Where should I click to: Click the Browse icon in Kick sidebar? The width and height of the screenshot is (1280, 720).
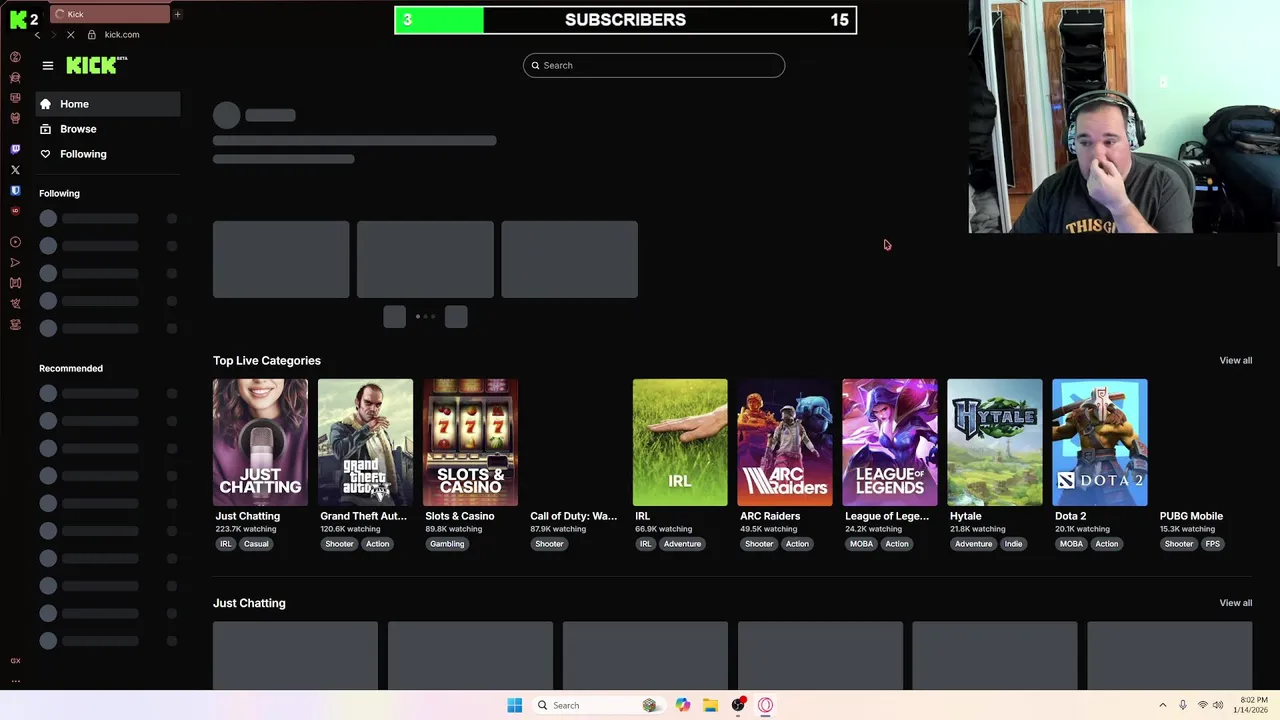click(x=45, y=129)
